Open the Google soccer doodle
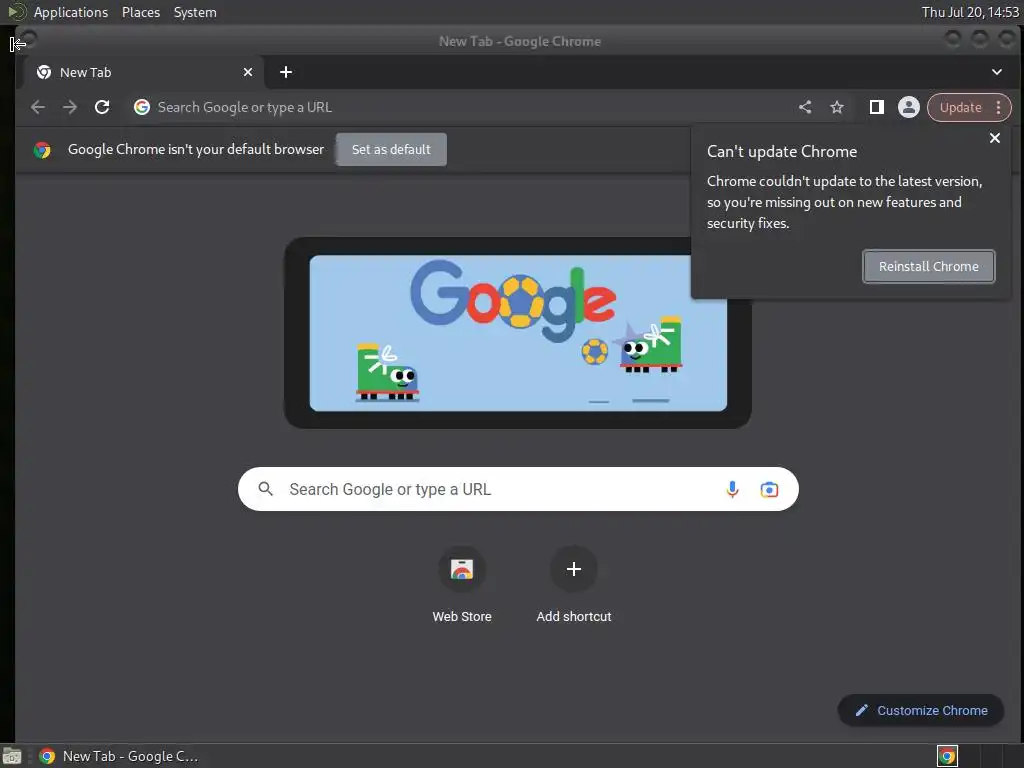 (x=518, y=333)
